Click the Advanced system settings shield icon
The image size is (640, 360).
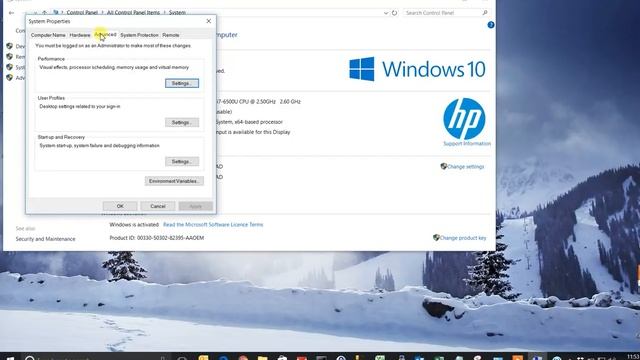pos(9,78)
